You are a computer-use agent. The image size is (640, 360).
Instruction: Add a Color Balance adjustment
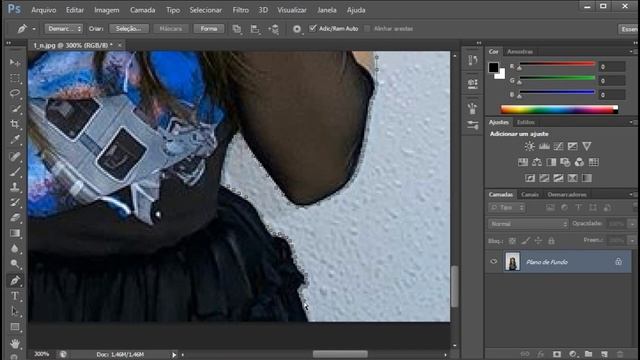pyautogui.click(x=537, y=162)
